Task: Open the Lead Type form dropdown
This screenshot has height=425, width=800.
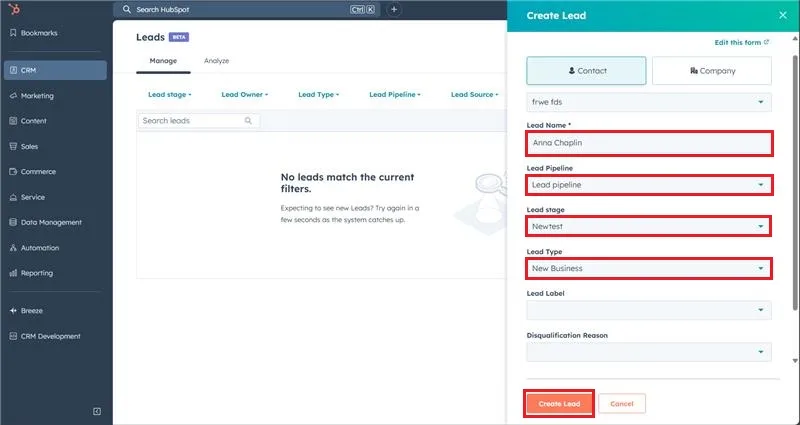Action: pyautogui.click(x=649, y=269)
